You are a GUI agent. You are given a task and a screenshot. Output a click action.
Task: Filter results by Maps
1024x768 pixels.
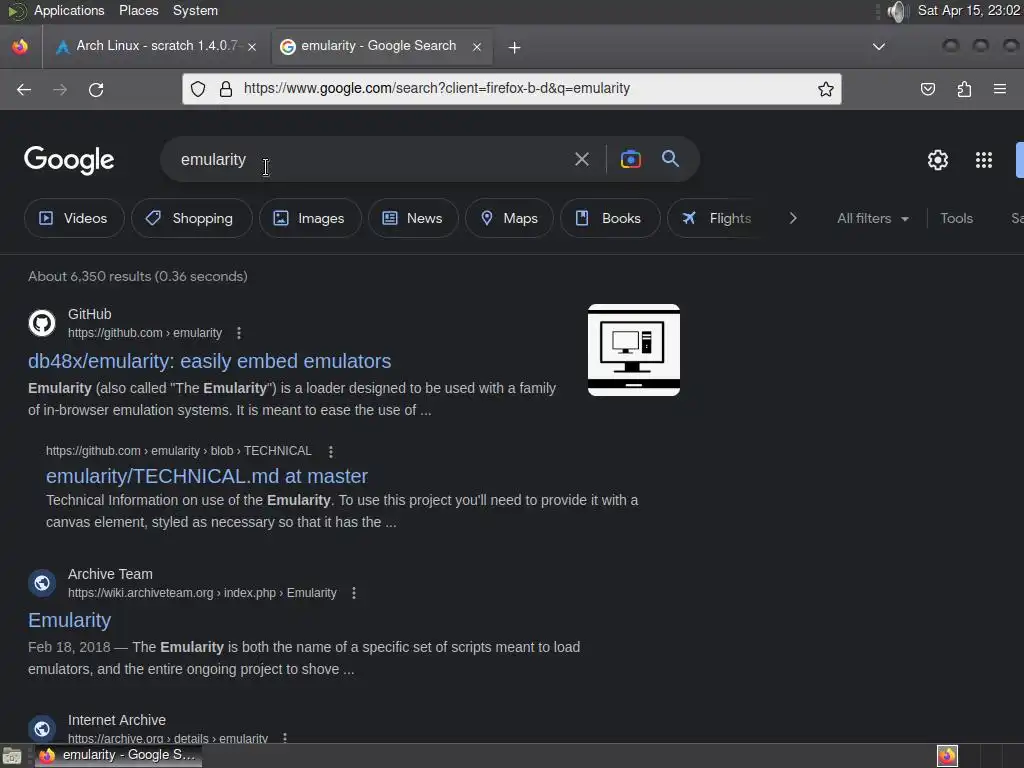tap(509, 218)
